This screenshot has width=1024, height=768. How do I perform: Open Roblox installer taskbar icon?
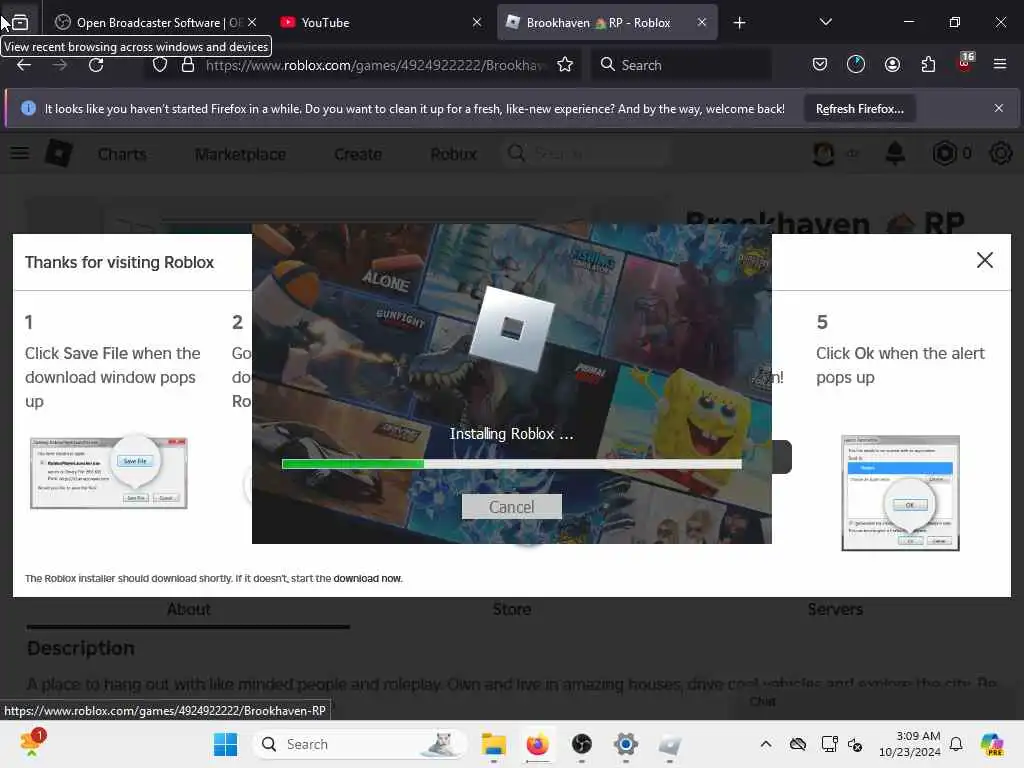point(669,744)
